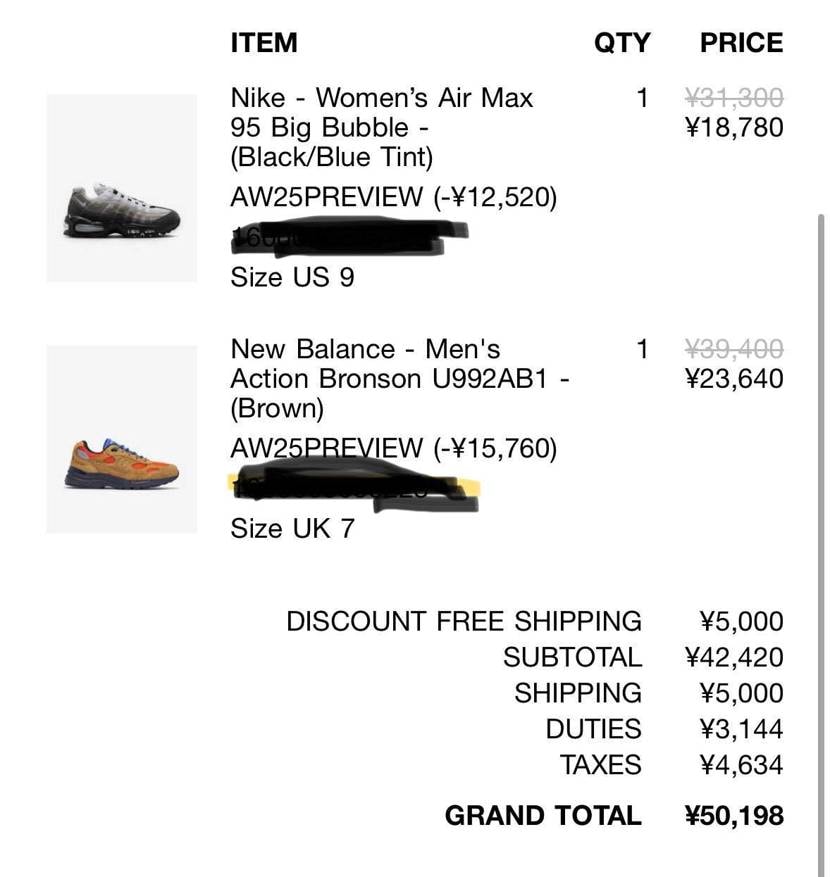Click the SUBTOTAL amount ¥42,420

[734, 657]
